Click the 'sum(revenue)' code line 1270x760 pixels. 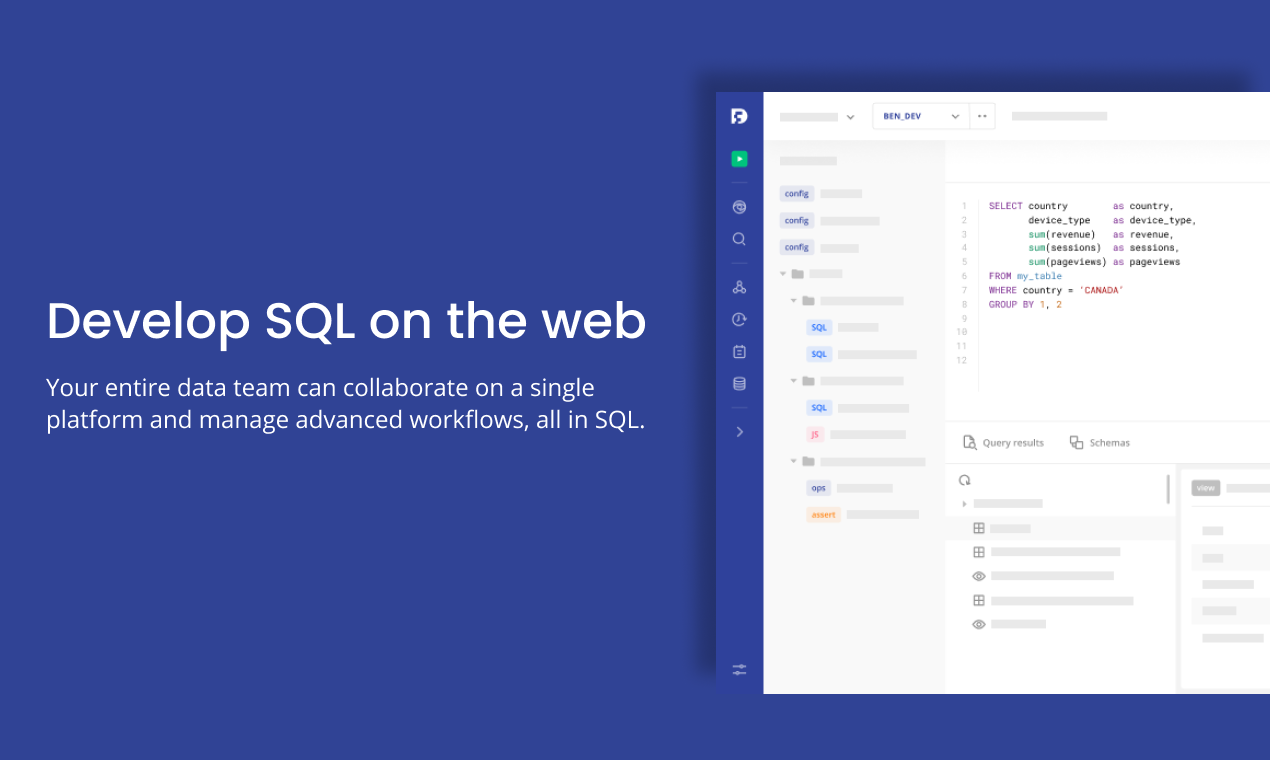(x=1101, y=234)
